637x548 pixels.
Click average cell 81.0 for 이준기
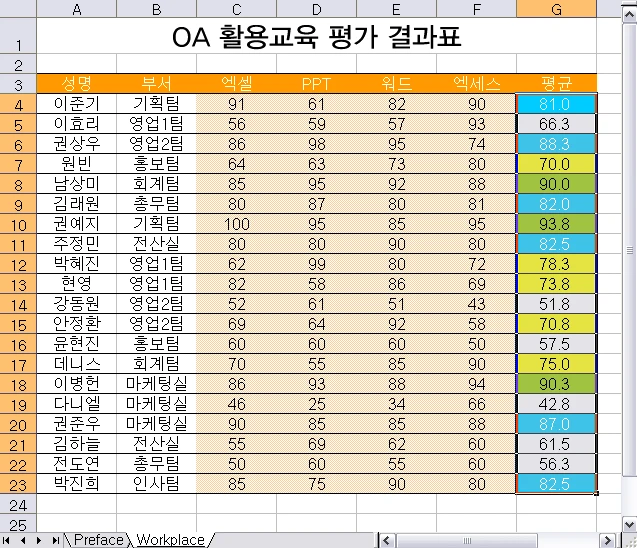coord(557,104)
